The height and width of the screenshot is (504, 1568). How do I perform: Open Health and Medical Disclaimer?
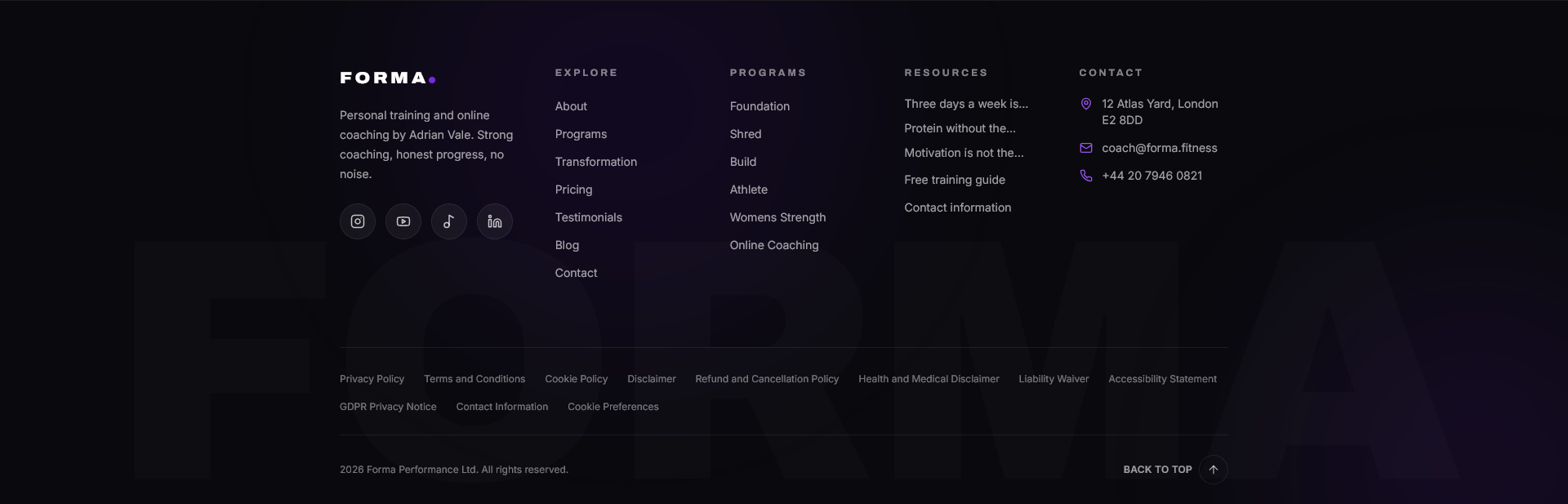[x=929, y=379]
